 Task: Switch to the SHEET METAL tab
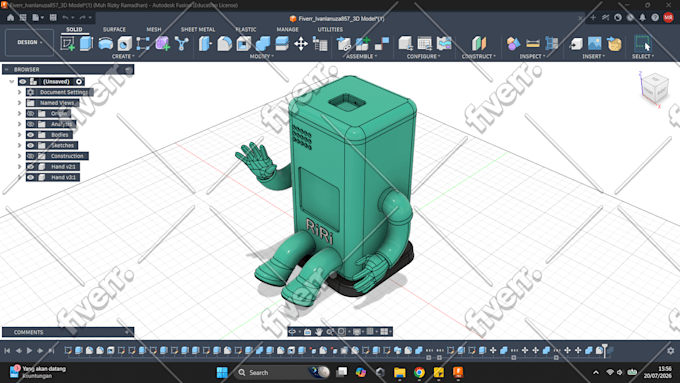(x=198, y=29)
